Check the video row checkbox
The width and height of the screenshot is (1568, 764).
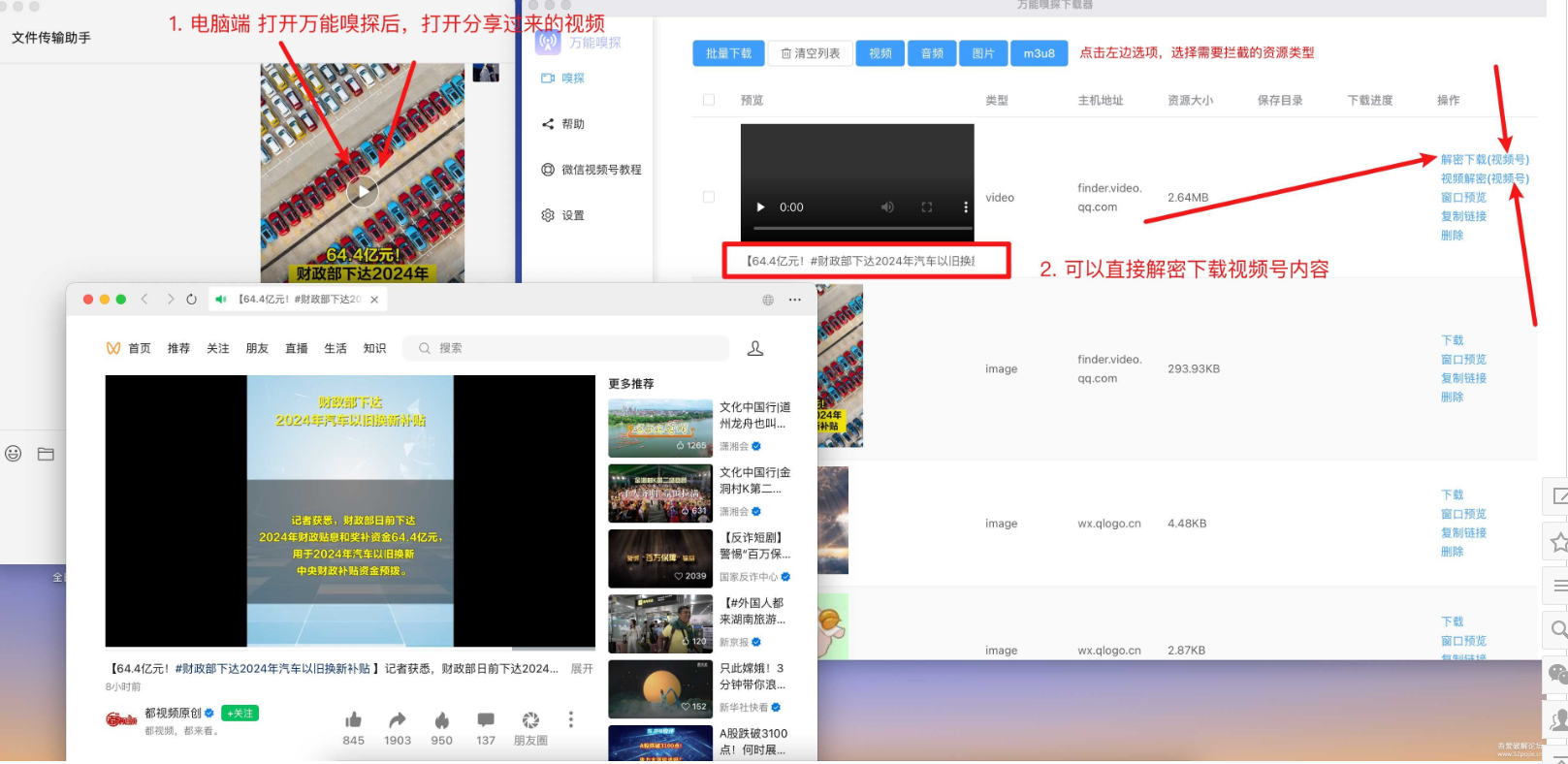click(709, 197)
